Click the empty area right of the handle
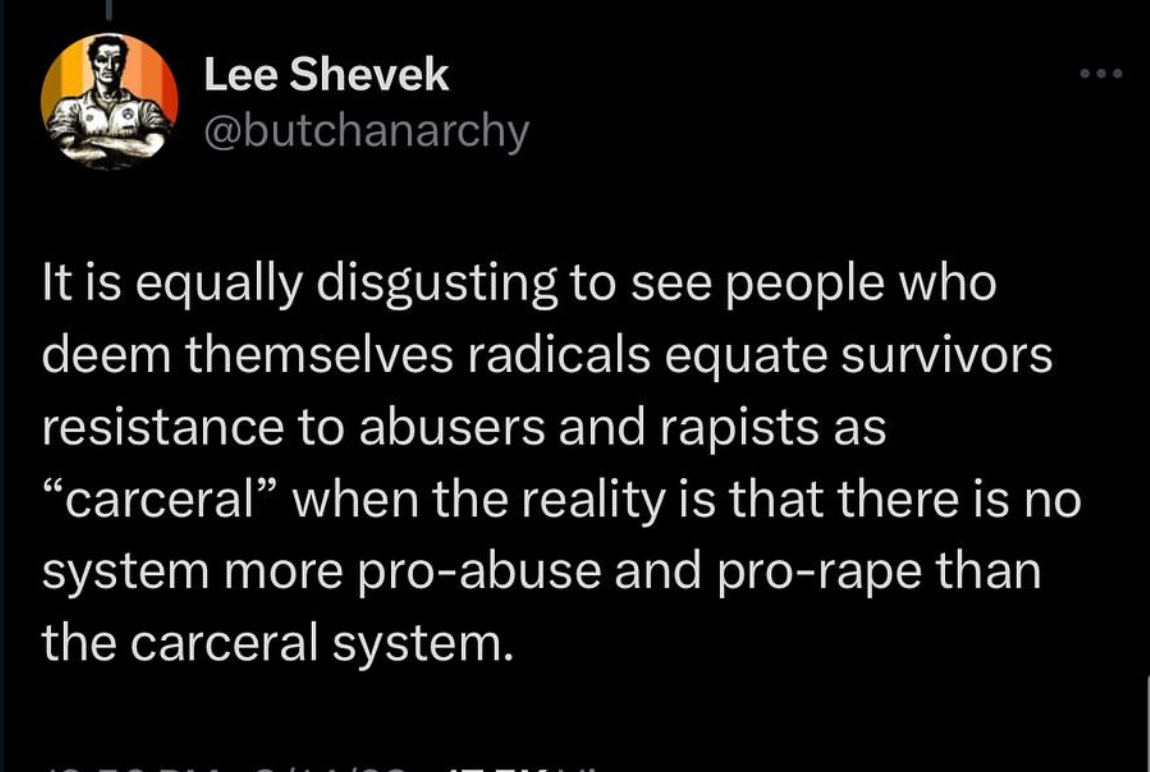This screenshot has height=772, width=1150. pos(750,131)
